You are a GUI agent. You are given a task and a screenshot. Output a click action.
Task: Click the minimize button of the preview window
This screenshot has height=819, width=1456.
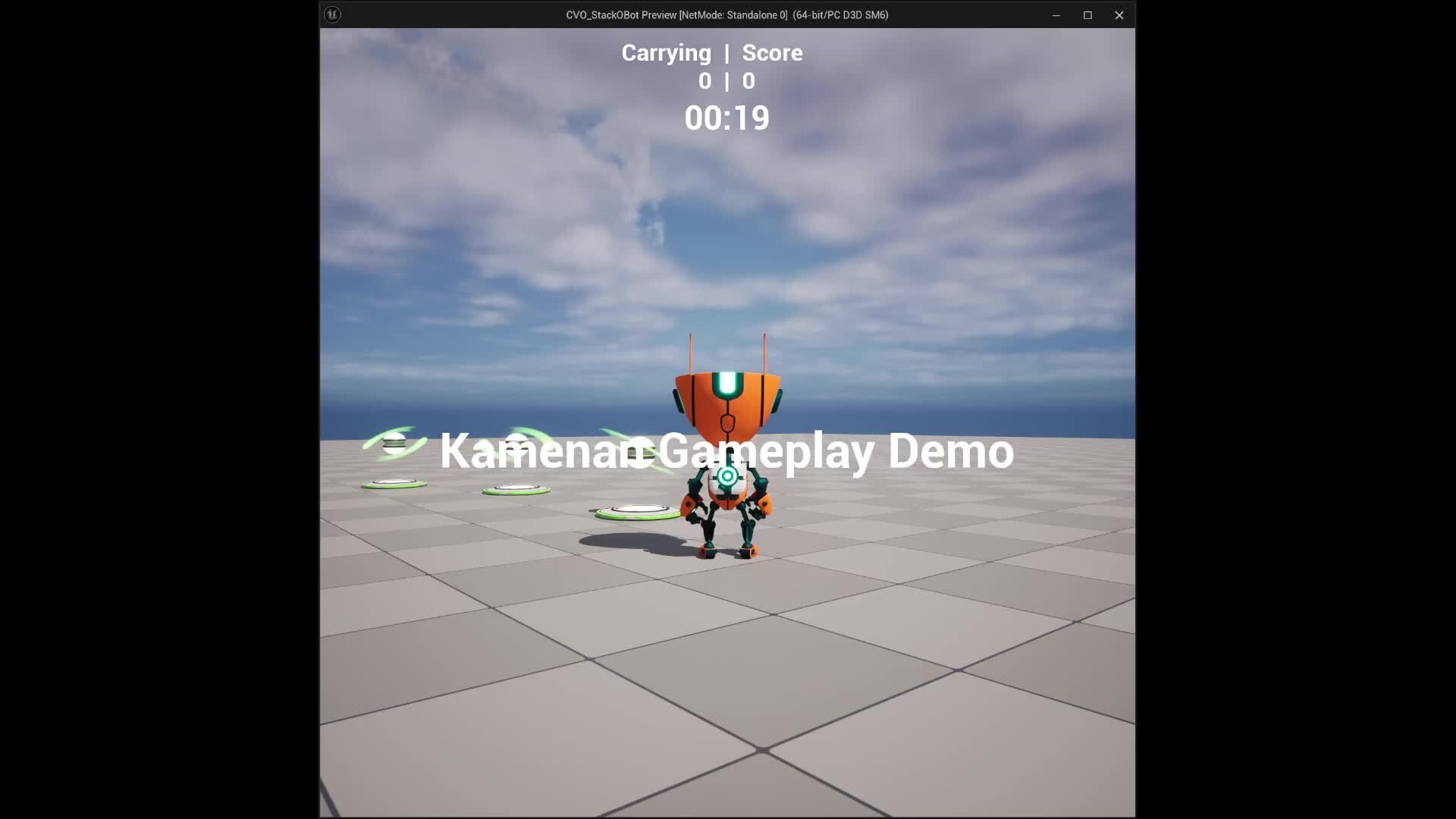[1056, 14]
